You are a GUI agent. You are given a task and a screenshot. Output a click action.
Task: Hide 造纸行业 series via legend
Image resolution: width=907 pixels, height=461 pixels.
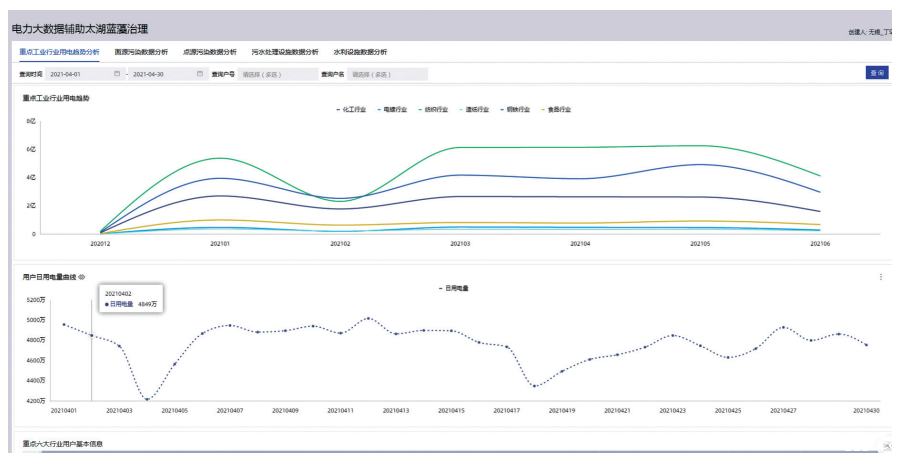(475, 109)
